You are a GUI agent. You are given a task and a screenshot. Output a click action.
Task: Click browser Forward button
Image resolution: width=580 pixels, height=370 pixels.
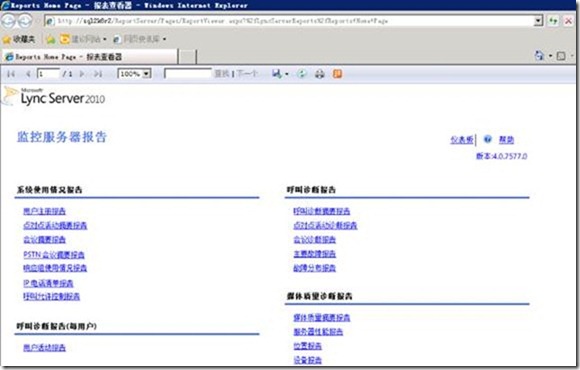25,21
